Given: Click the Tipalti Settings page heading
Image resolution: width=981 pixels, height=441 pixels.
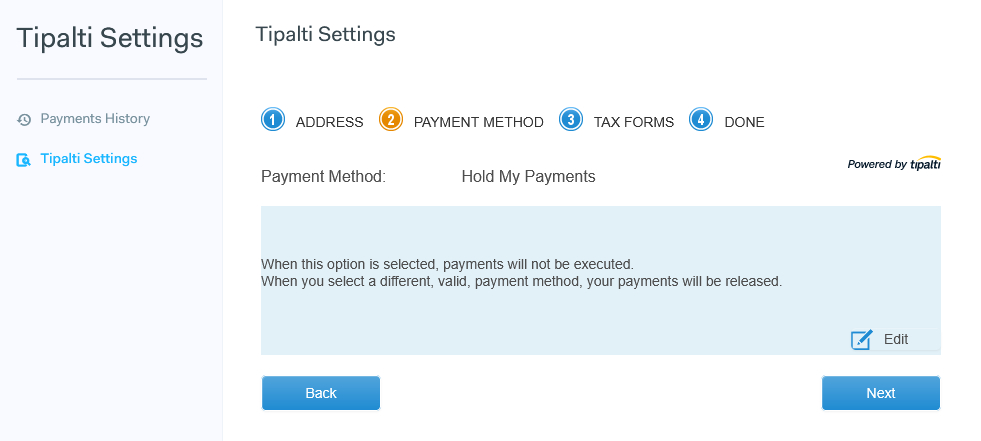Looking at the screenshot, I should (326, 34).
